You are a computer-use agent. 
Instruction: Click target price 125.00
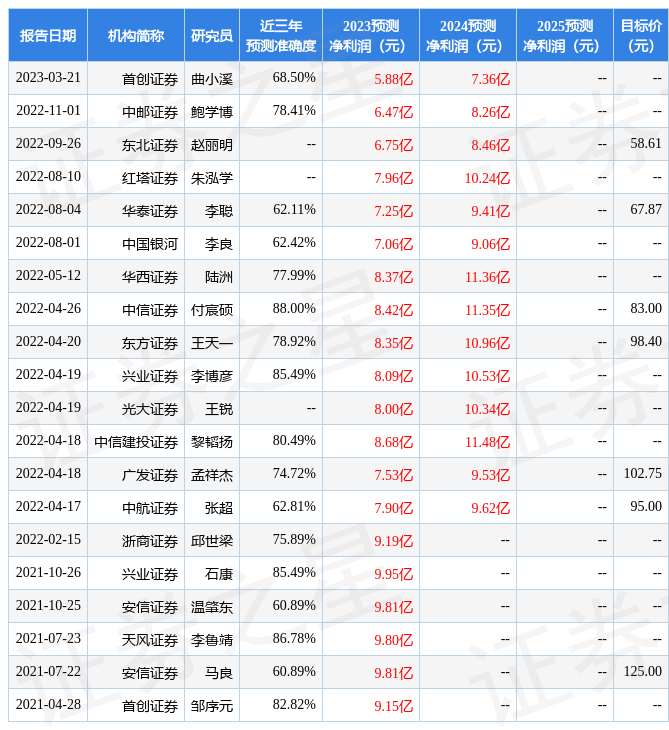[x=642, y=672]
